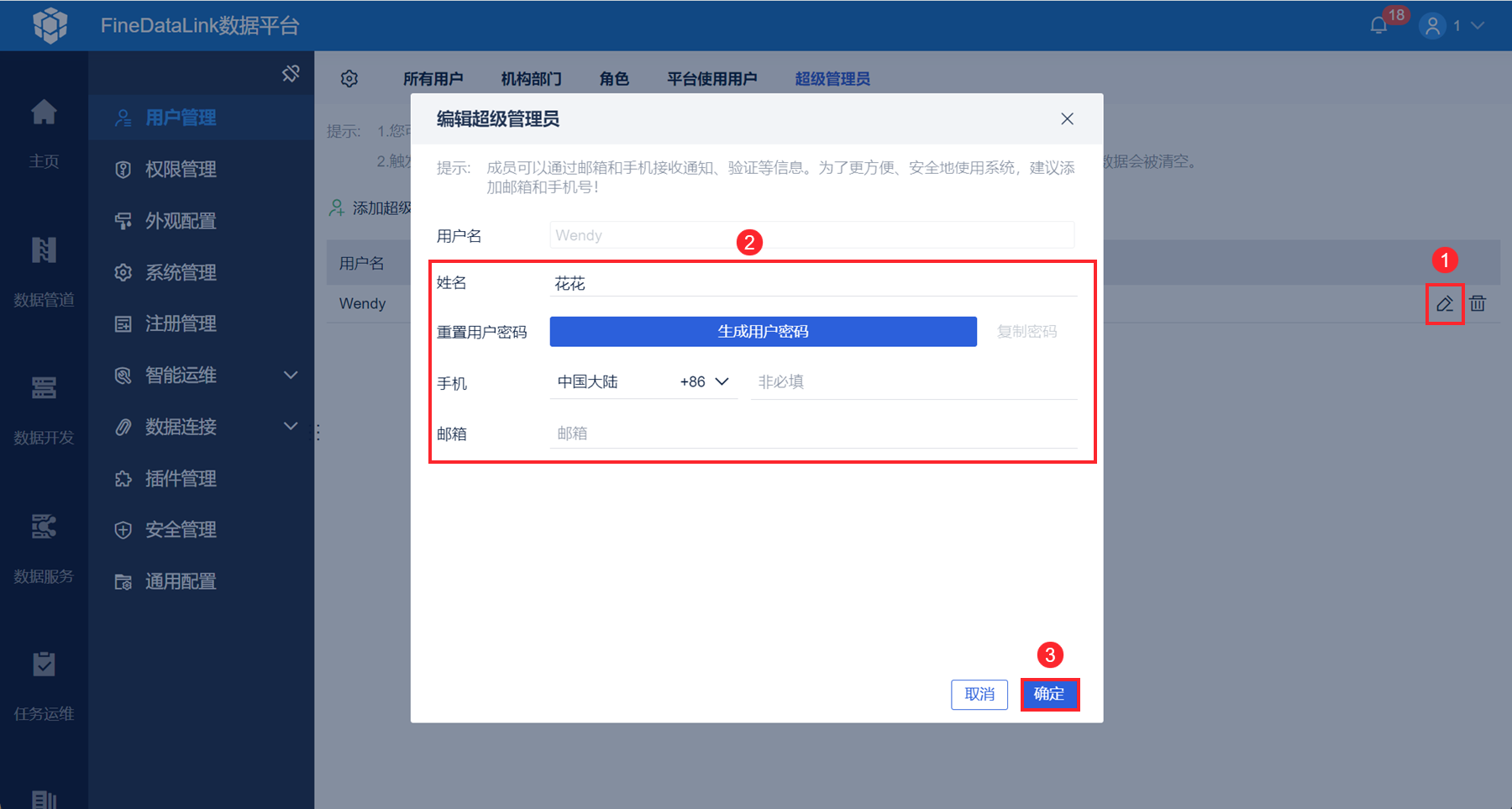Open the +86 country code dropdown
The image size is (1512, 809).
click(705, 381)
